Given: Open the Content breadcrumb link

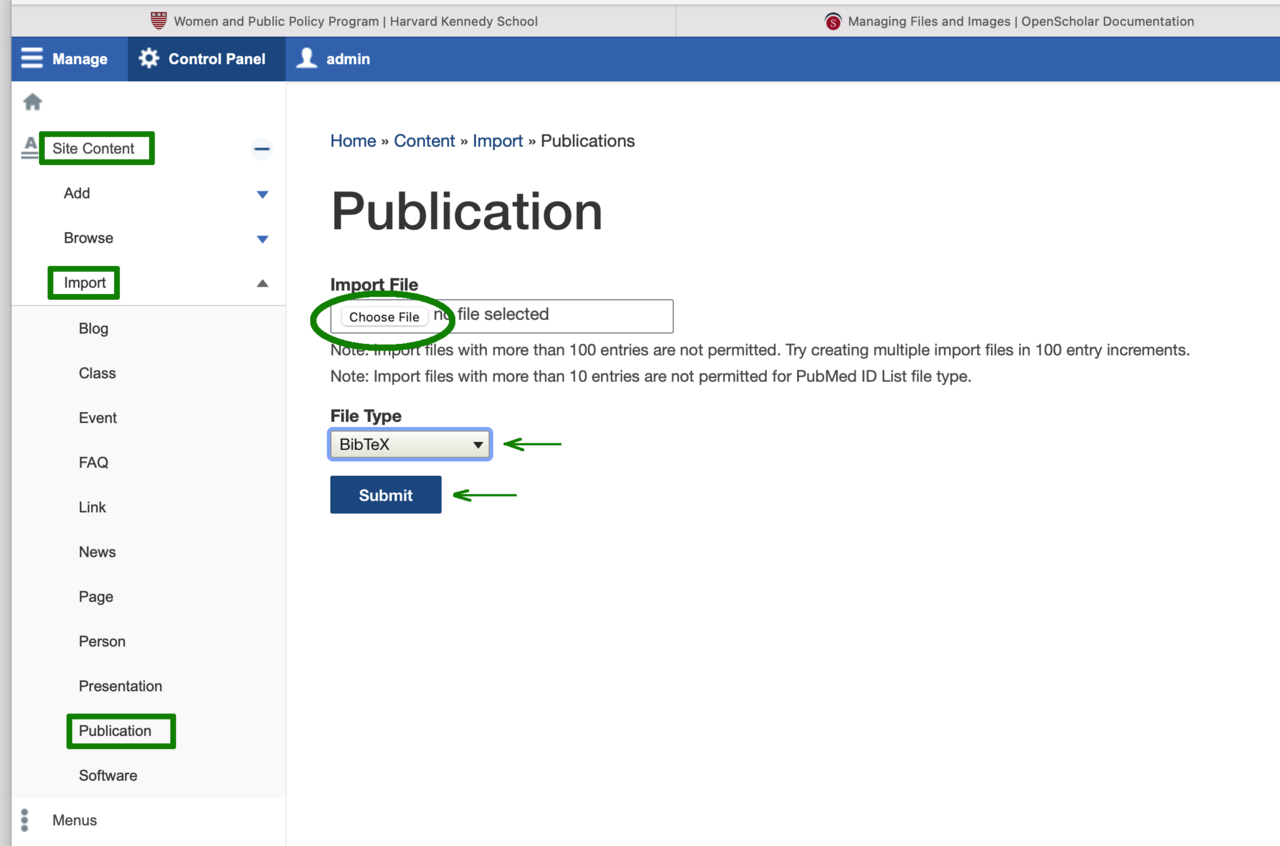Looking at the screenshot, I should coord(424,141).
